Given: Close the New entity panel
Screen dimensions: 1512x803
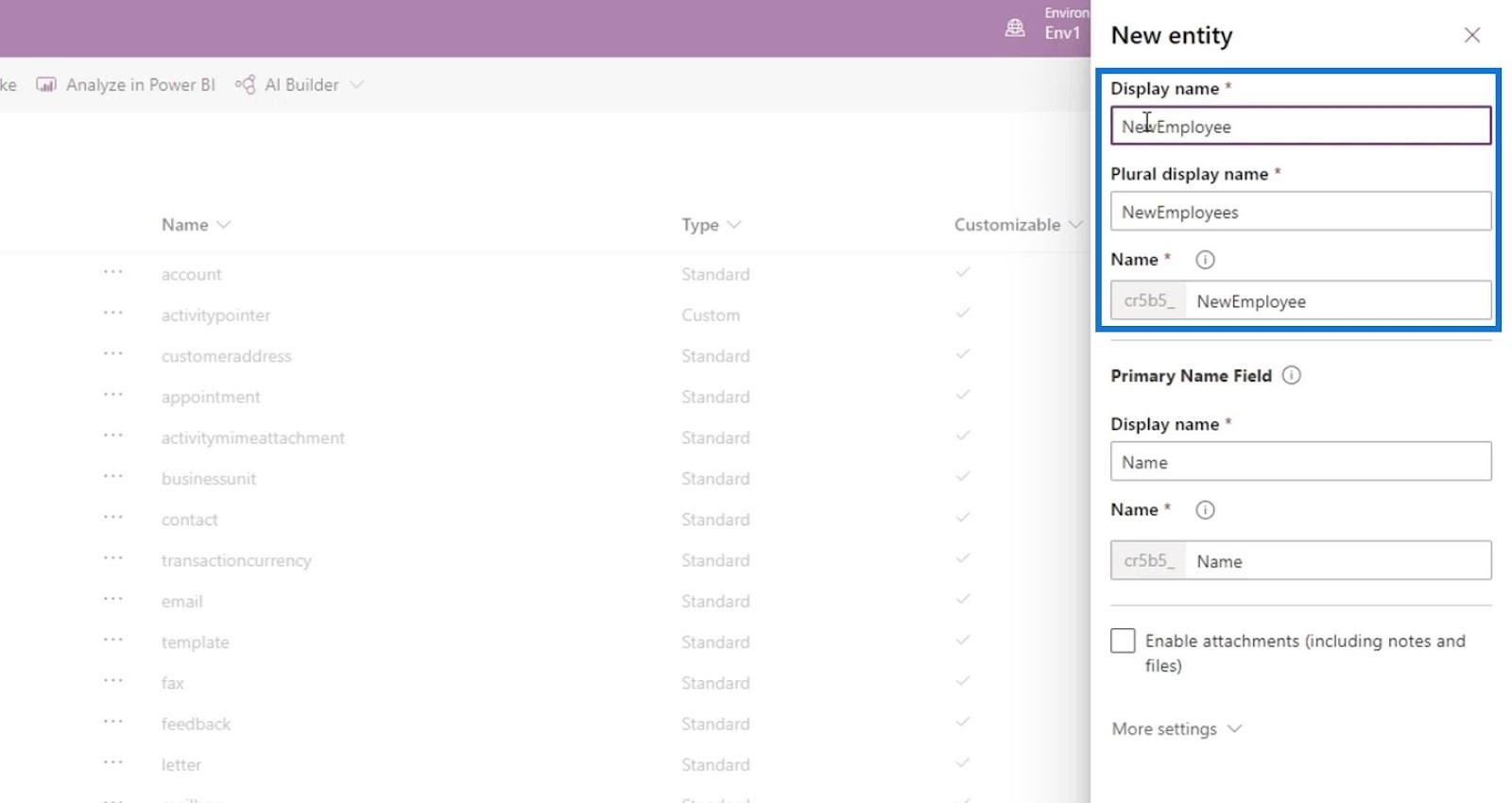Looking at the screenshot, I should (x=1472, y=35).
